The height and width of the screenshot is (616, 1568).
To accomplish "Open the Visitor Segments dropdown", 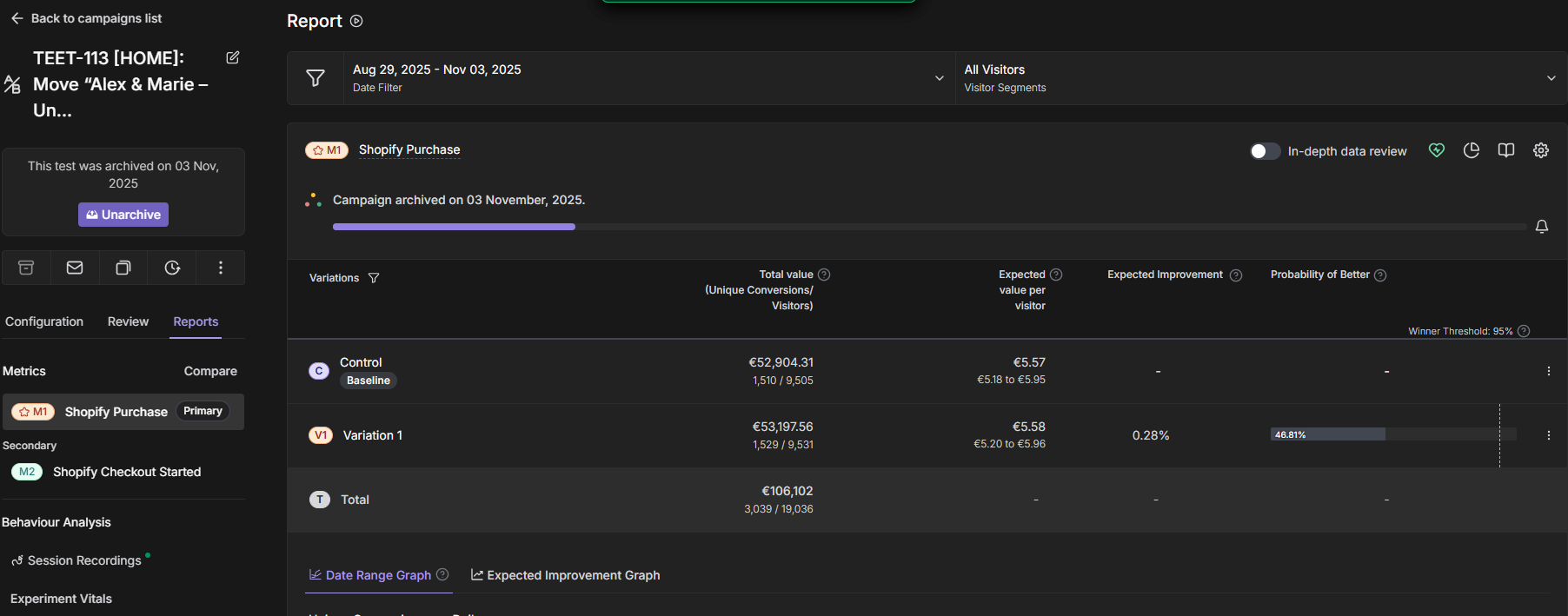I will [x=1260, y=78].
